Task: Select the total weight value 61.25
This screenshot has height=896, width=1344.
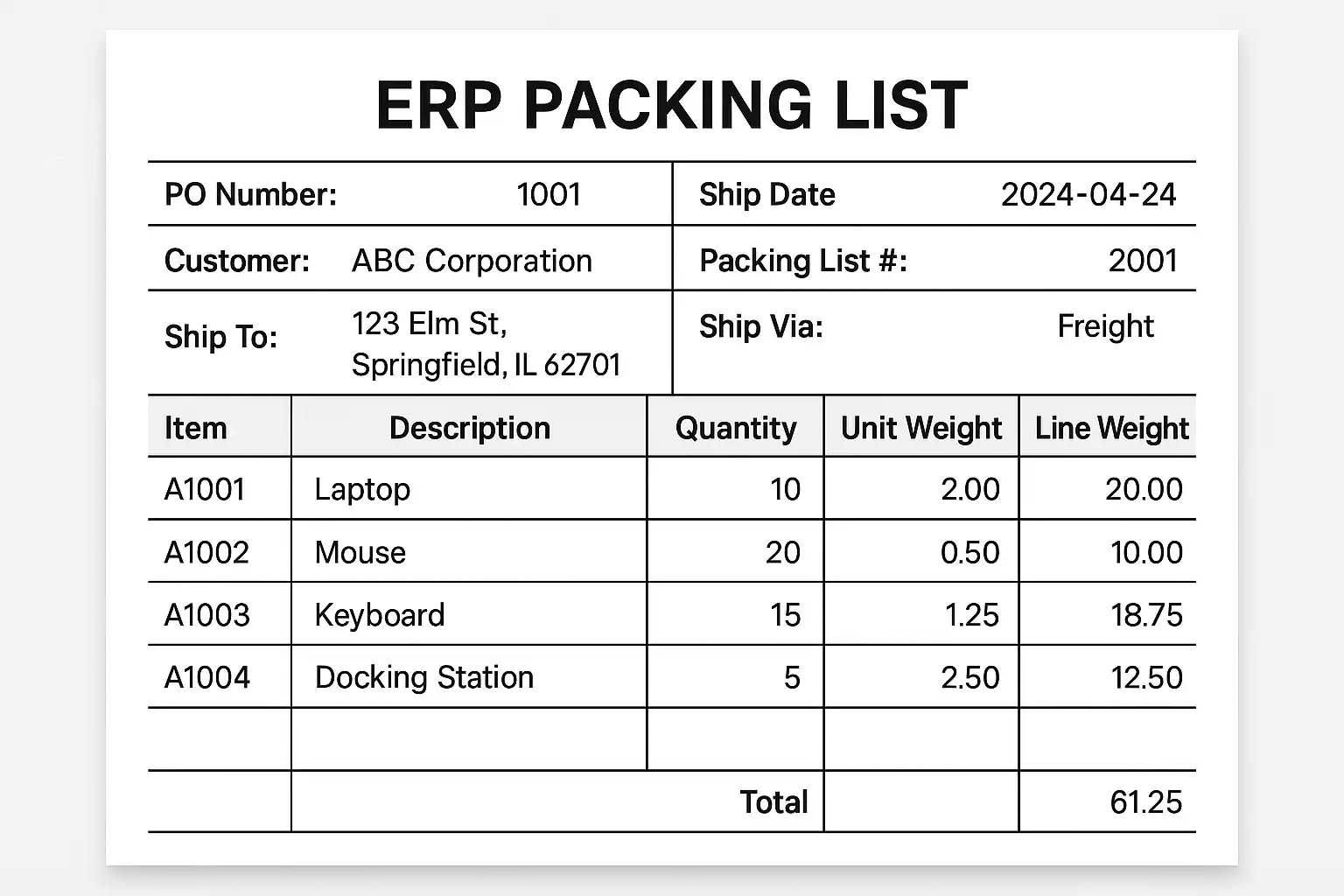Action: pos(1145,801)
